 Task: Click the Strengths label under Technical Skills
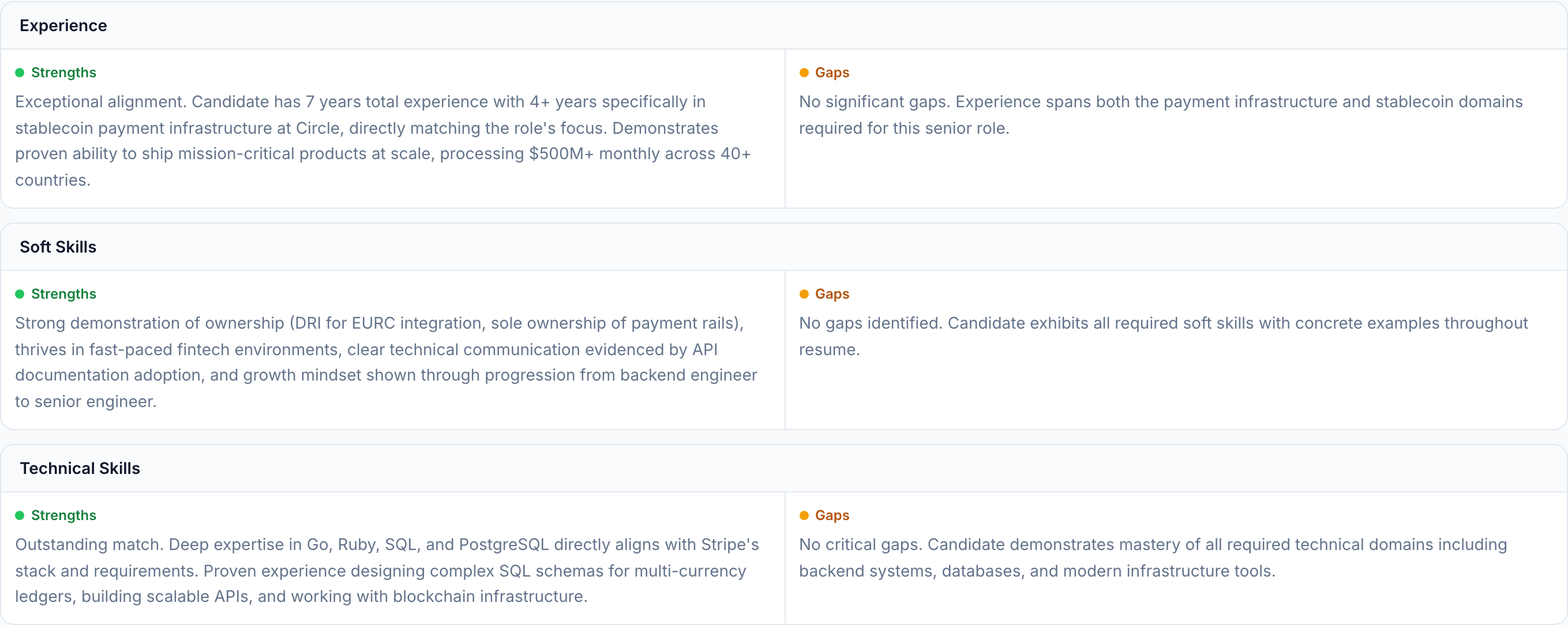point(63,515)
